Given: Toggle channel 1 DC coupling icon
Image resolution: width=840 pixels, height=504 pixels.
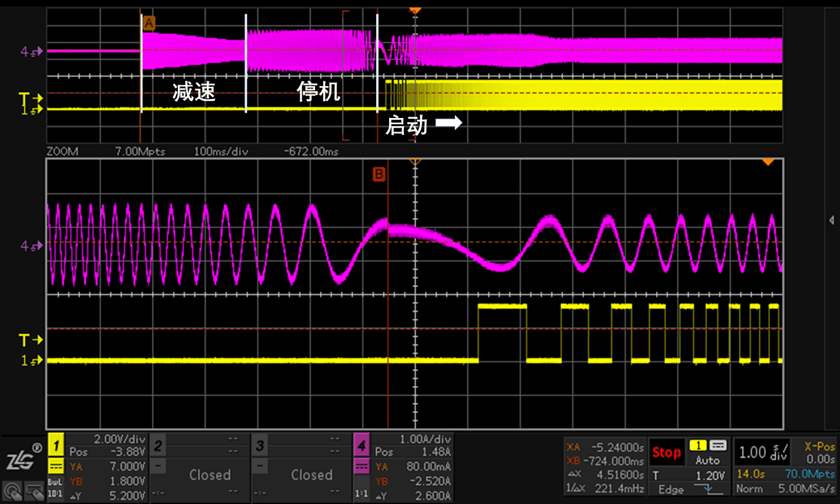Looking at the screenshot, I should pyautogui.click(x=55, y=466).
